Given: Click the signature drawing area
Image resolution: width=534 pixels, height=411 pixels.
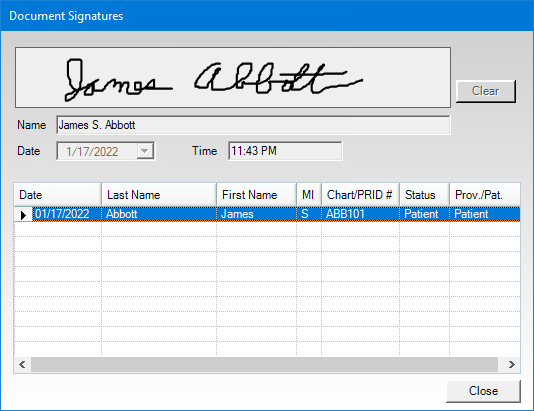Looking at the screenshot, I should 233,78.
